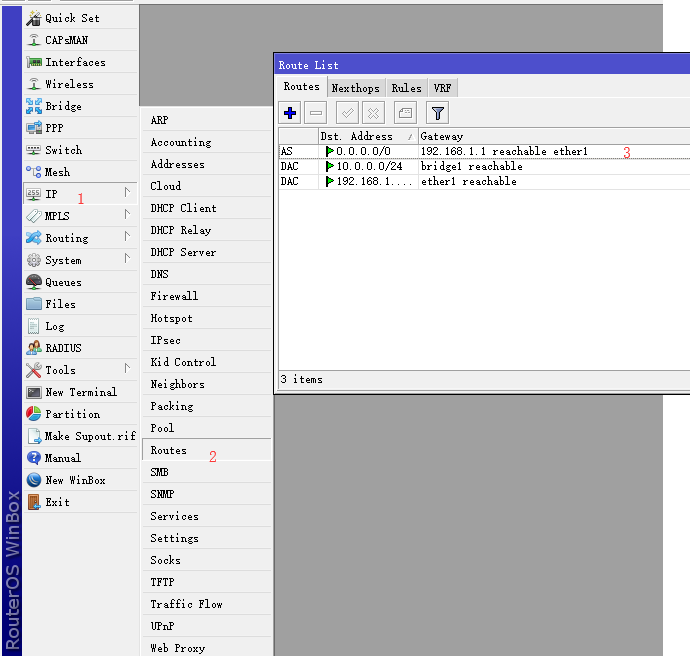
Task: Disable route with cross button
Action: pyautogui.click(x=373, y=113)
